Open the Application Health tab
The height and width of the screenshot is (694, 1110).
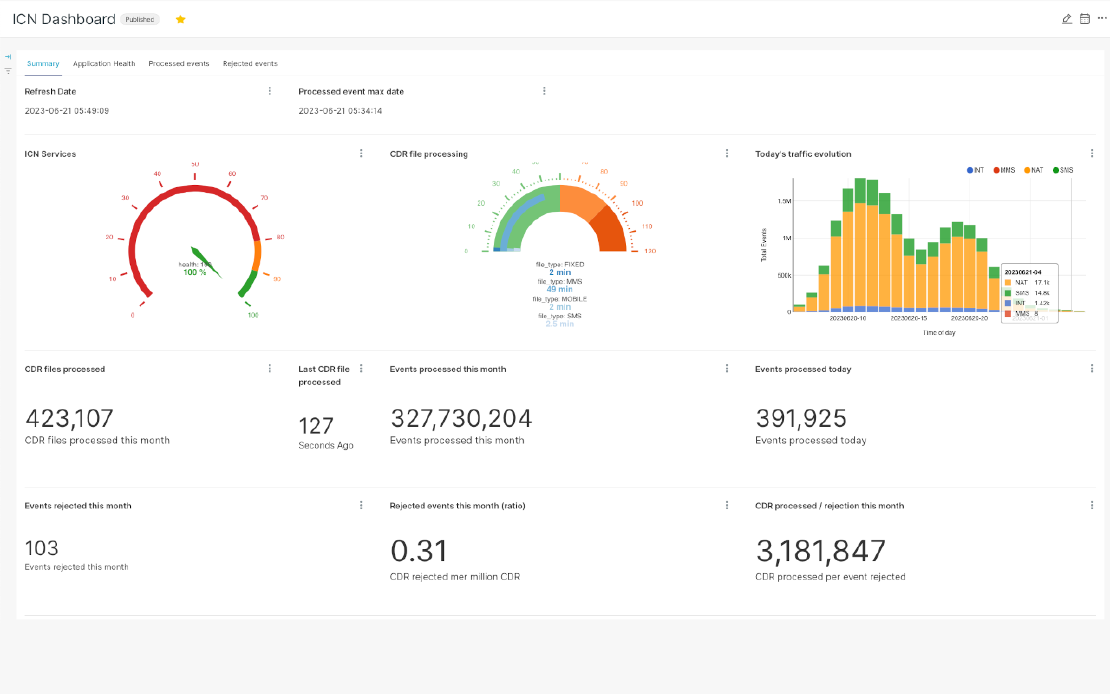tap(104, 64)
